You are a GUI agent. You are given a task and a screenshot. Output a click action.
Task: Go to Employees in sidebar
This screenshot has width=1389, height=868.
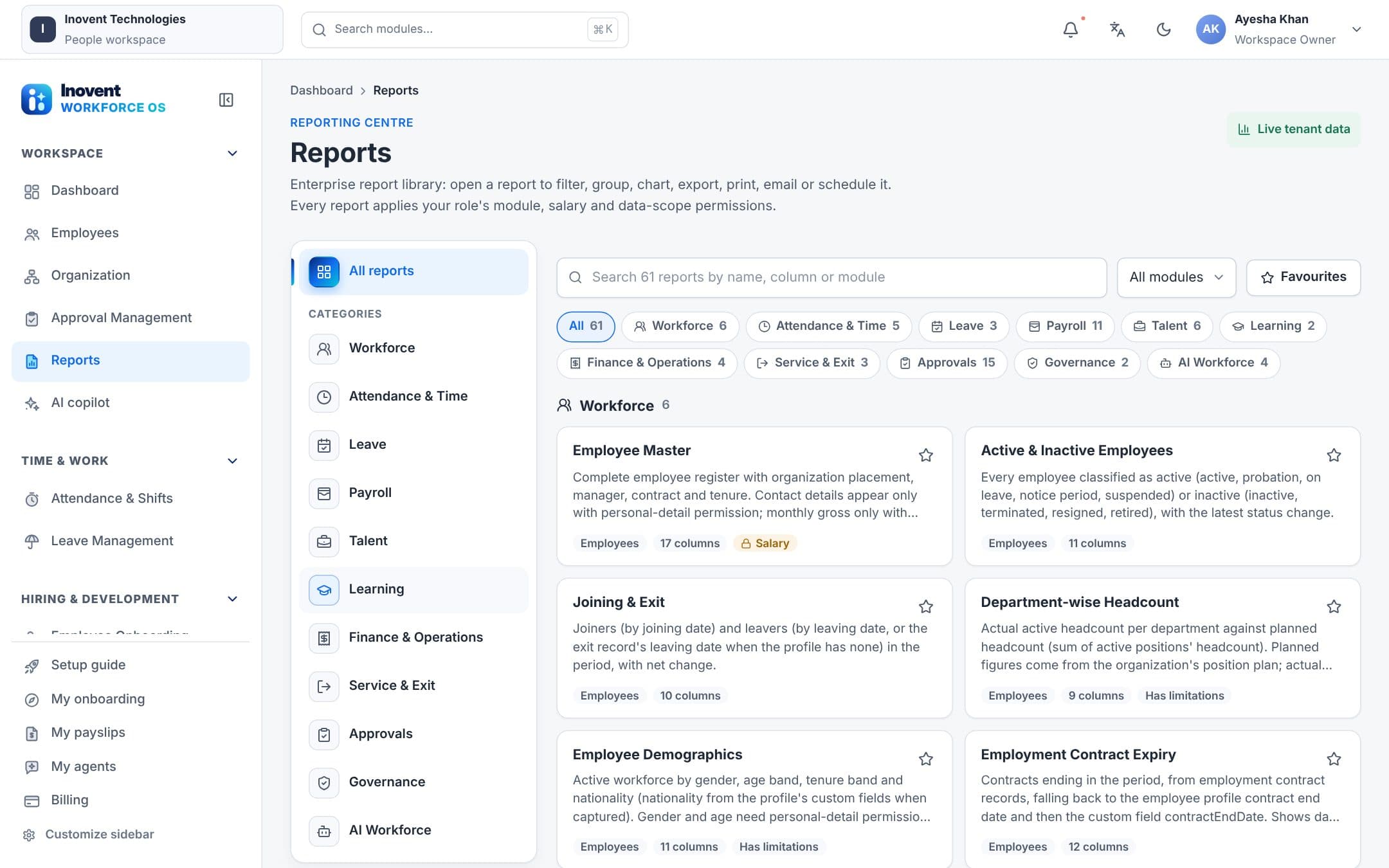click(131, 233)
